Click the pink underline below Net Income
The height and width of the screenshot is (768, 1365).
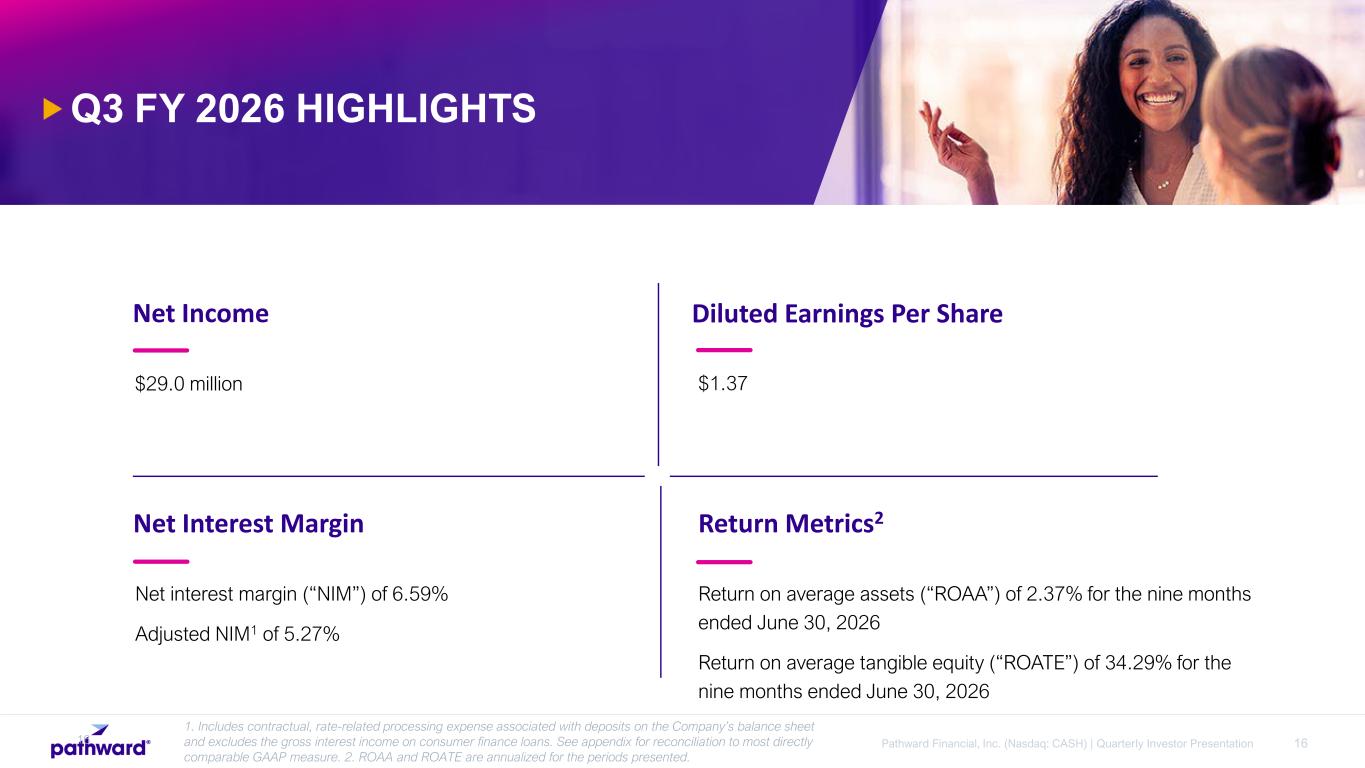pos(161,350)
